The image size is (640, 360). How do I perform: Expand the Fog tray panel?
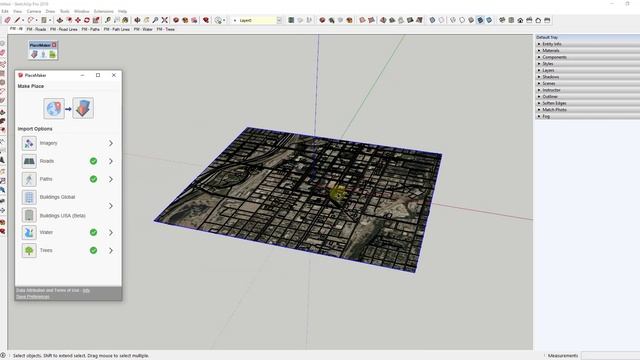pos(588,116)
